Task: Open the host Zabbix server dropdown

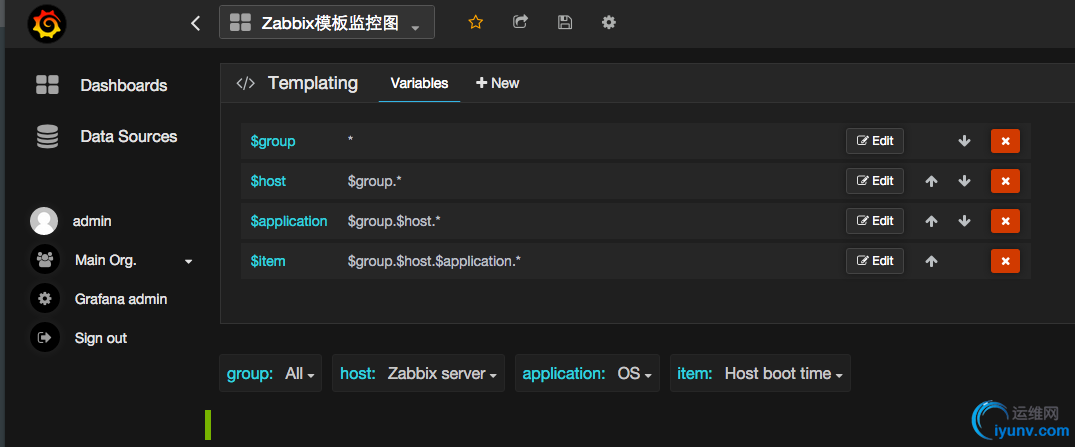Action: click(x=418, y=374)
